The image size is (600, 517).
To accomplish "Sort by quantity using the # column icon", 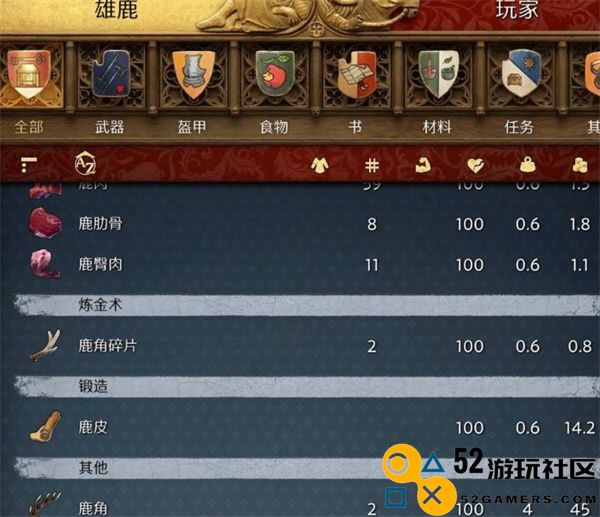I will coord(372,165).
